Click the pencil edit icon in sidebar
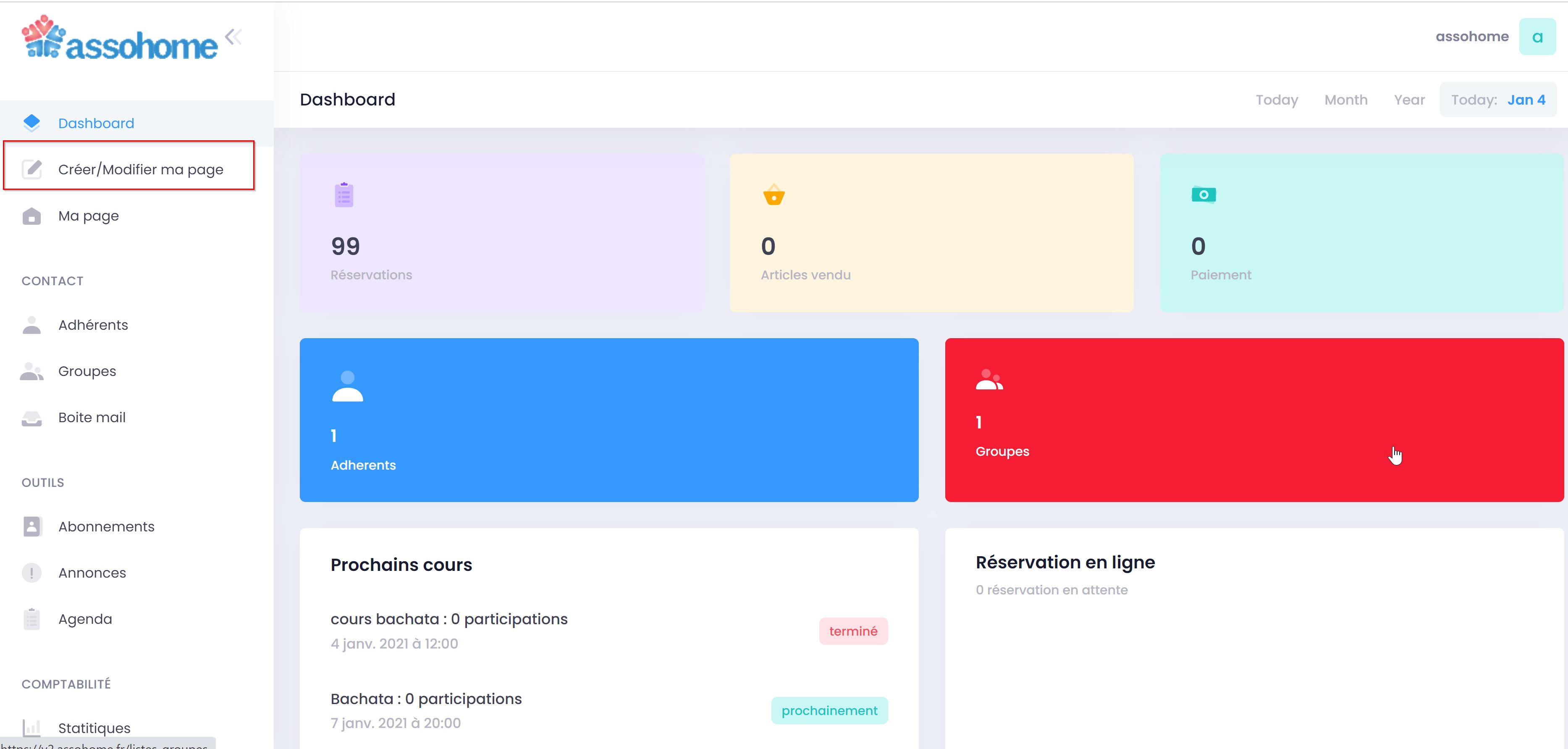The image size is (1568, 749). (31, 169)
